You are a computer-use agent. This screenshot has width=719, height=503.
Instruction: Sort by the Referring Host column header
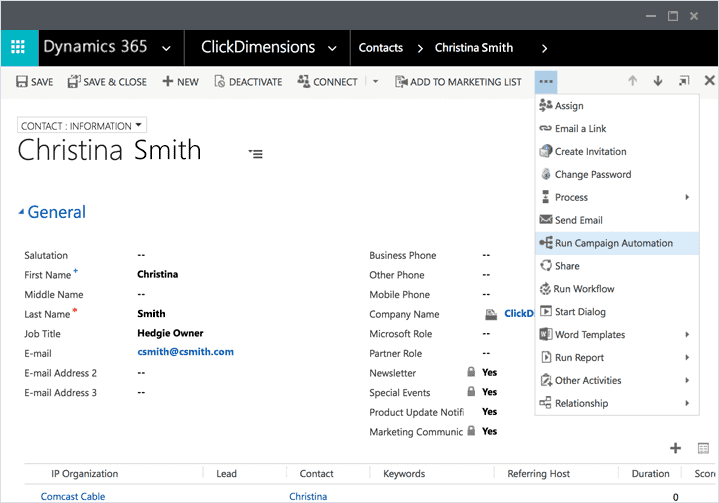[x=538, y=474]
